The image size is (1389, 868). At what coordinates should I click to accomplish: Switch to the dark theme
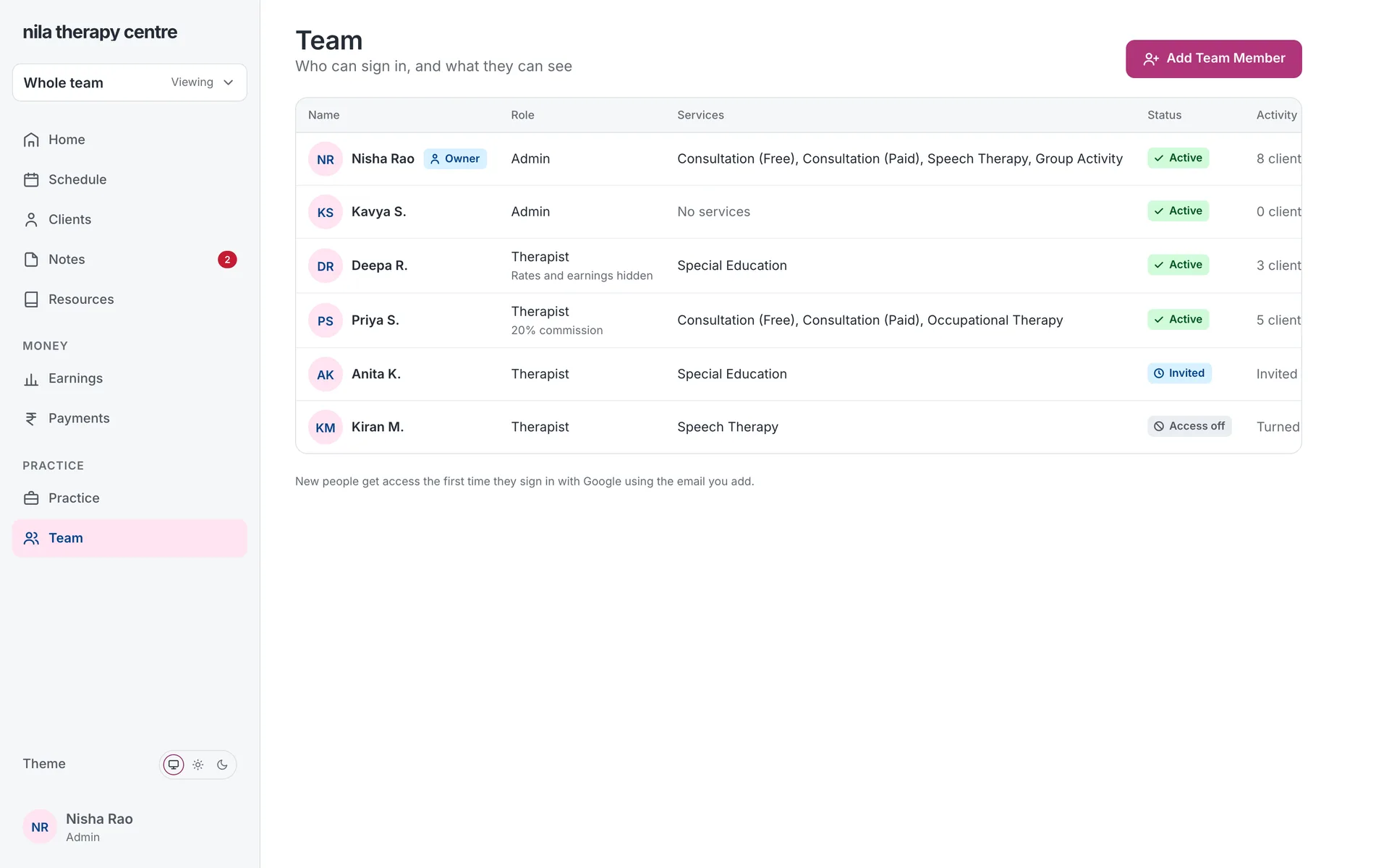(x=222, y=765)
